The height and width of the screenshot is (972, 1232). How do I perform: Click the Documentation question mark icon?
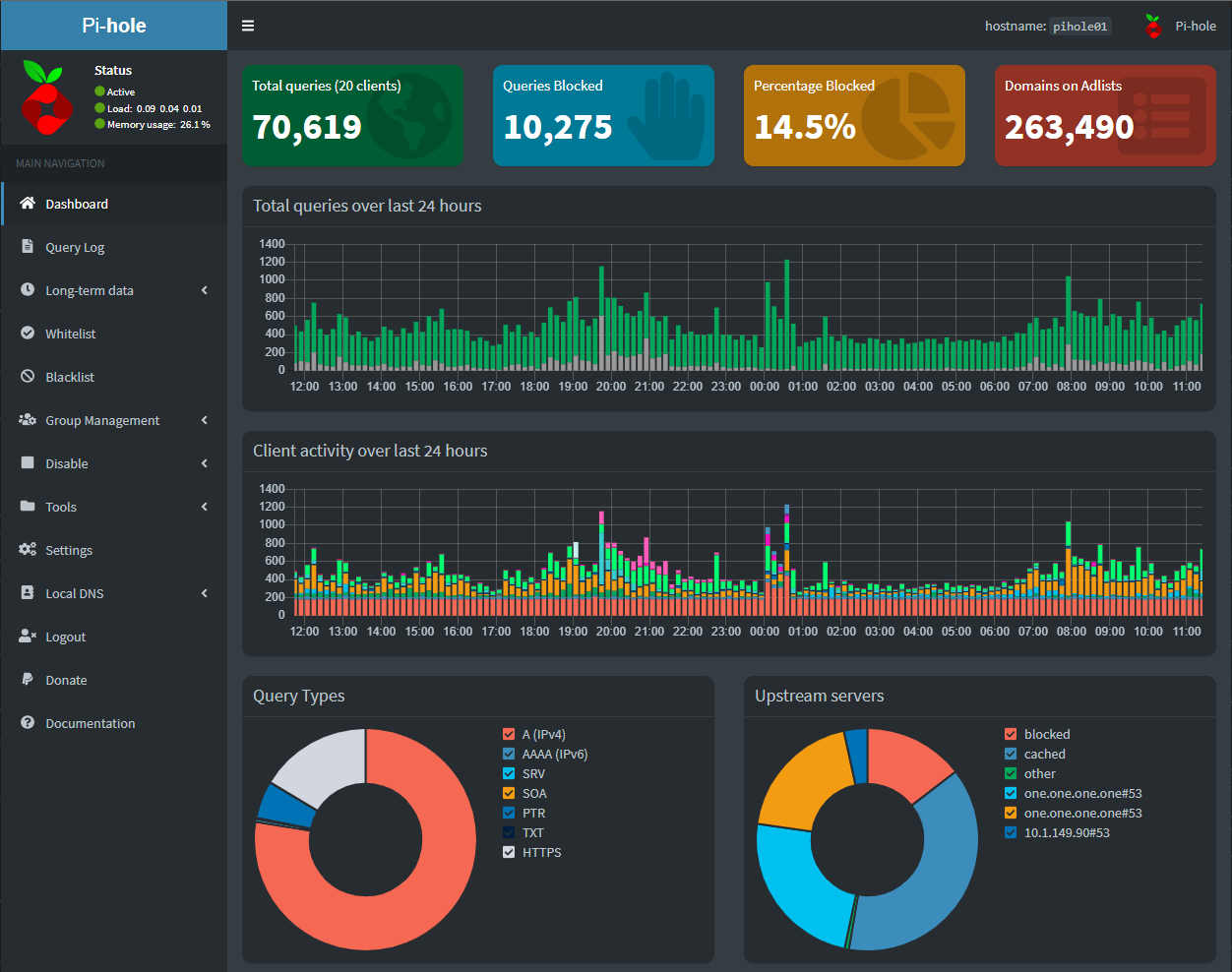point(28,722)
